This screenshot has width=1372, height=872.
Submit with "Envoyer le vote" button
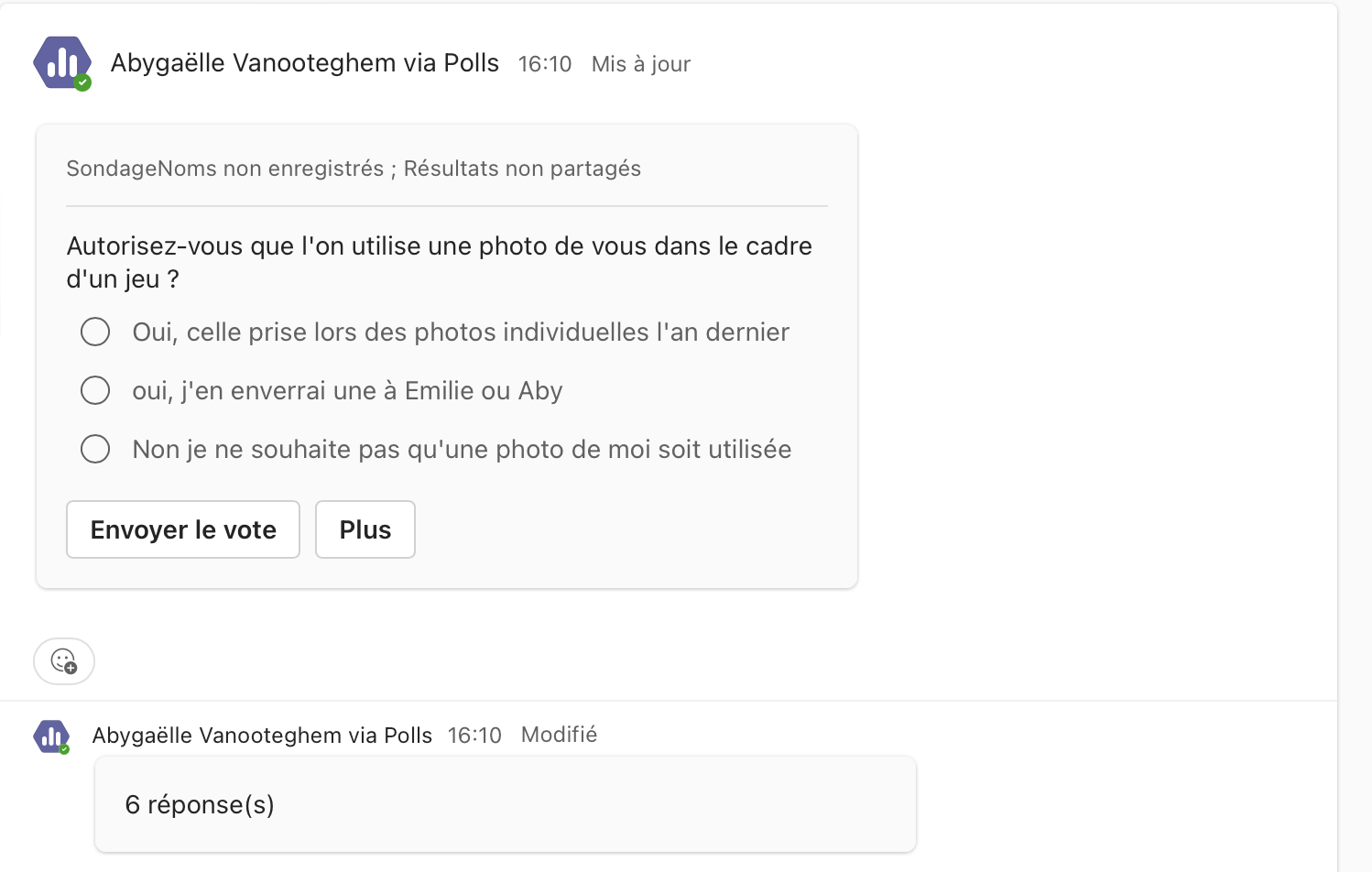tap(183, 529)
